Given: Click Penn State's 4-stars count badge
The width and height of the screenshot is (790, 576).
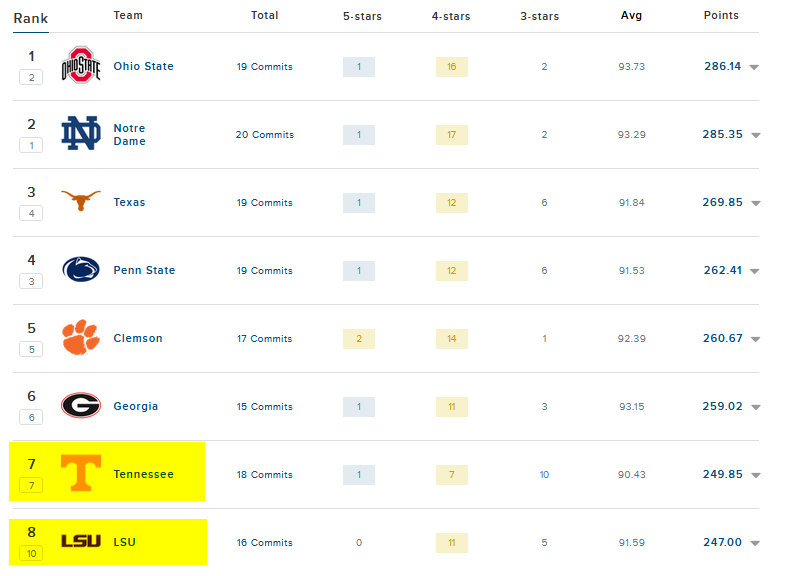Looking at the screenshot, I should tap(451, 270).
